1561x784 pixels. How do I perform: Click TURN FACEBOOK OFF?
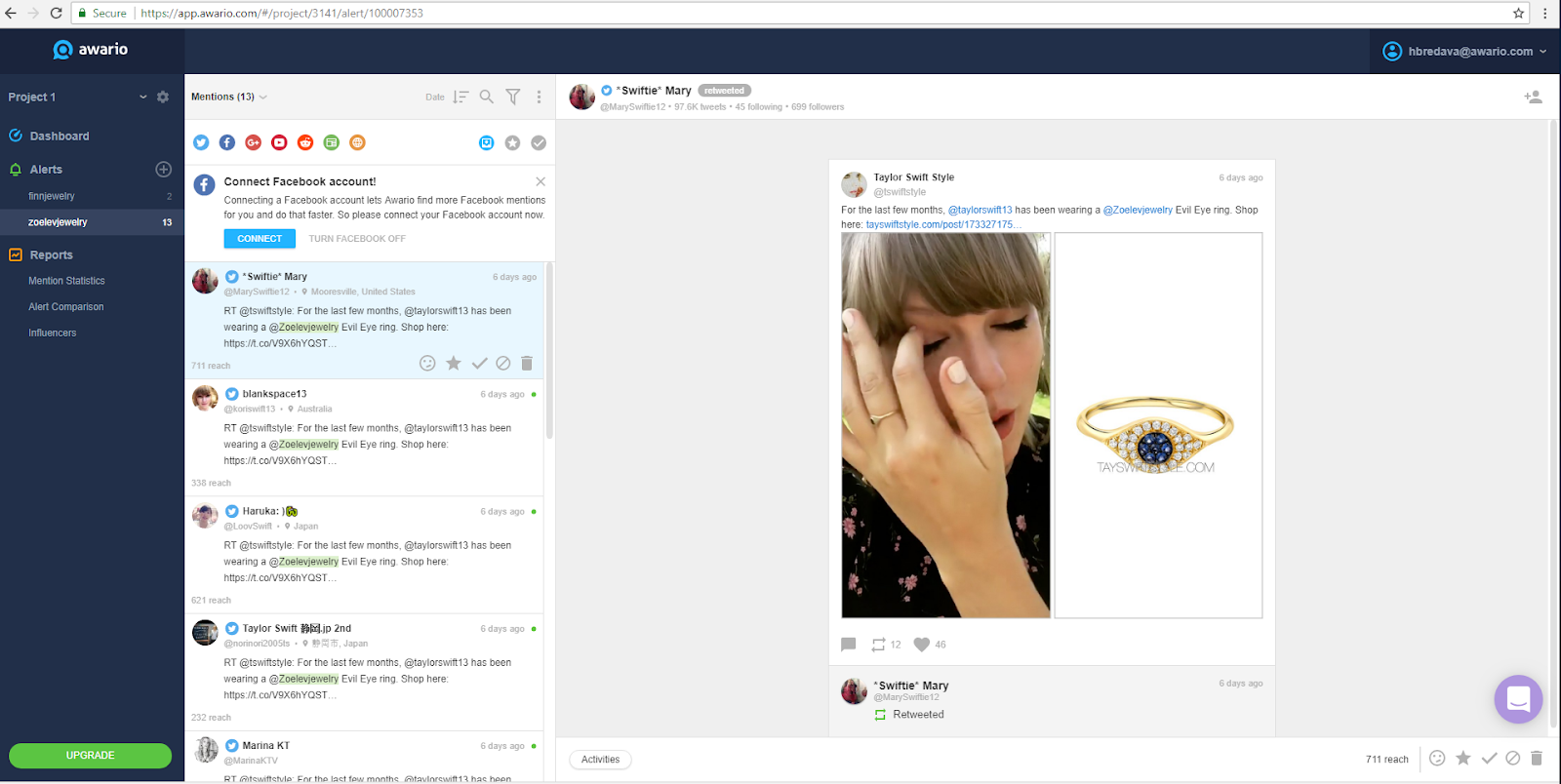[357, 239]
